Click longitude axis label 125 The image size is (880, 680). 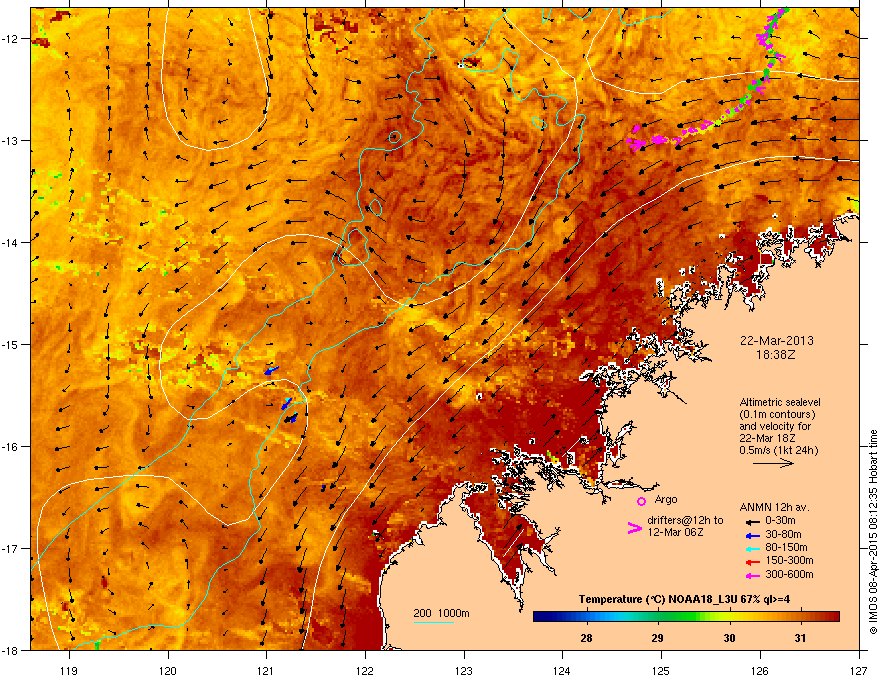661,671
